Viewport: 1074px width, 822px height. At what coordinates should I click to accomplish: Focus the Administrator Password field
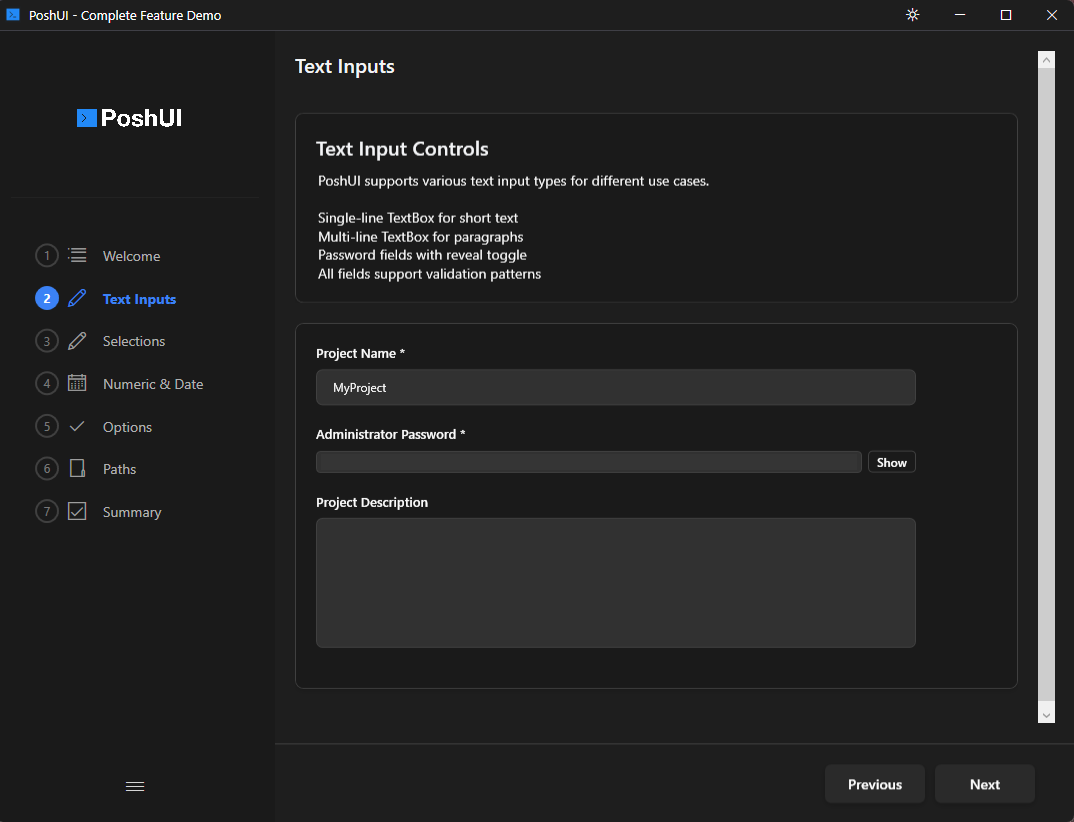588,462
